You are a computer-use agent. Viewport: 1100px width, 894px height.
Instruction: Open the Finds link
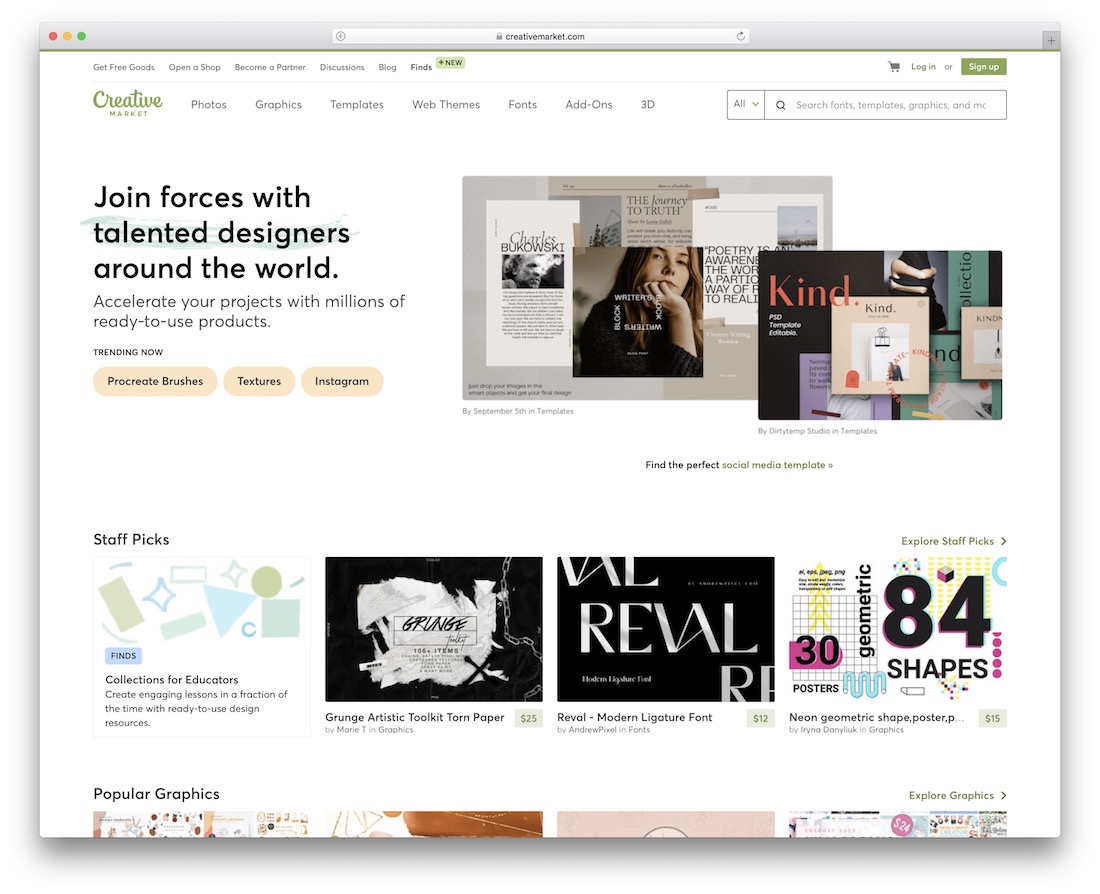click(x=421, y=67)
